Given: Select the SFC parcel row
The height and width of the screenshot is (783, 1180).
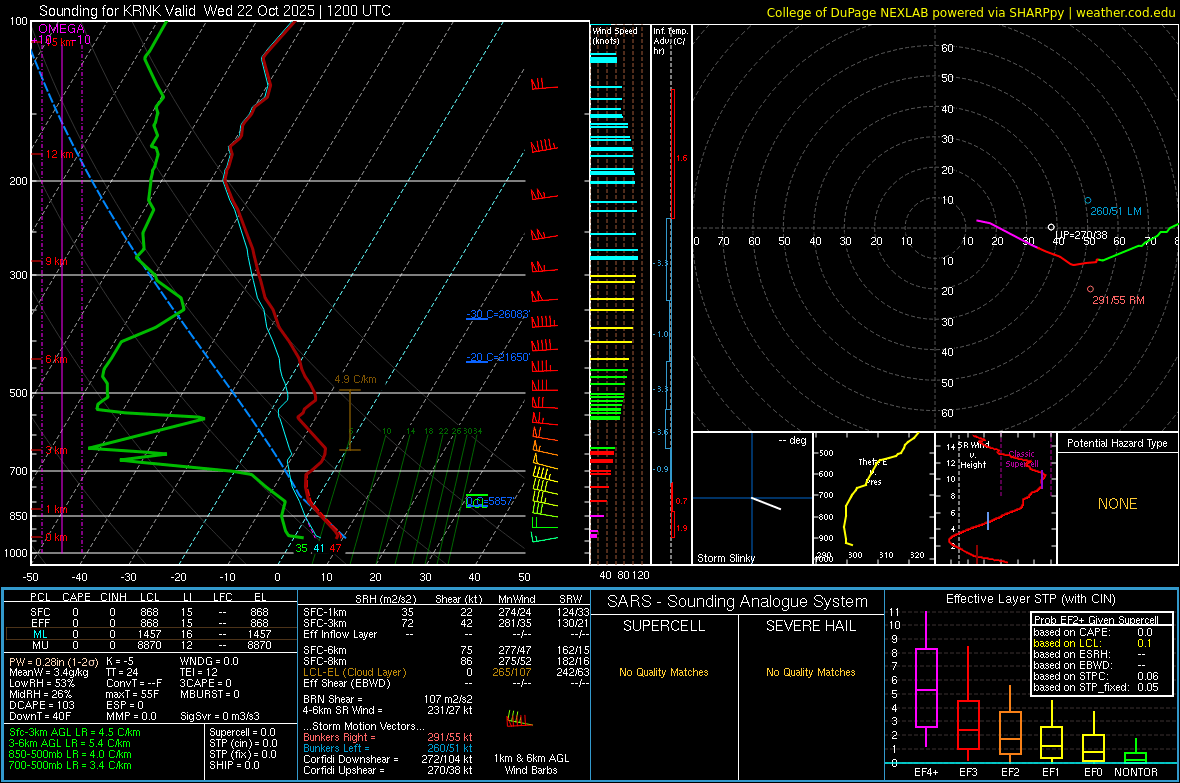Looking at the screenshot, I should 151,612.
